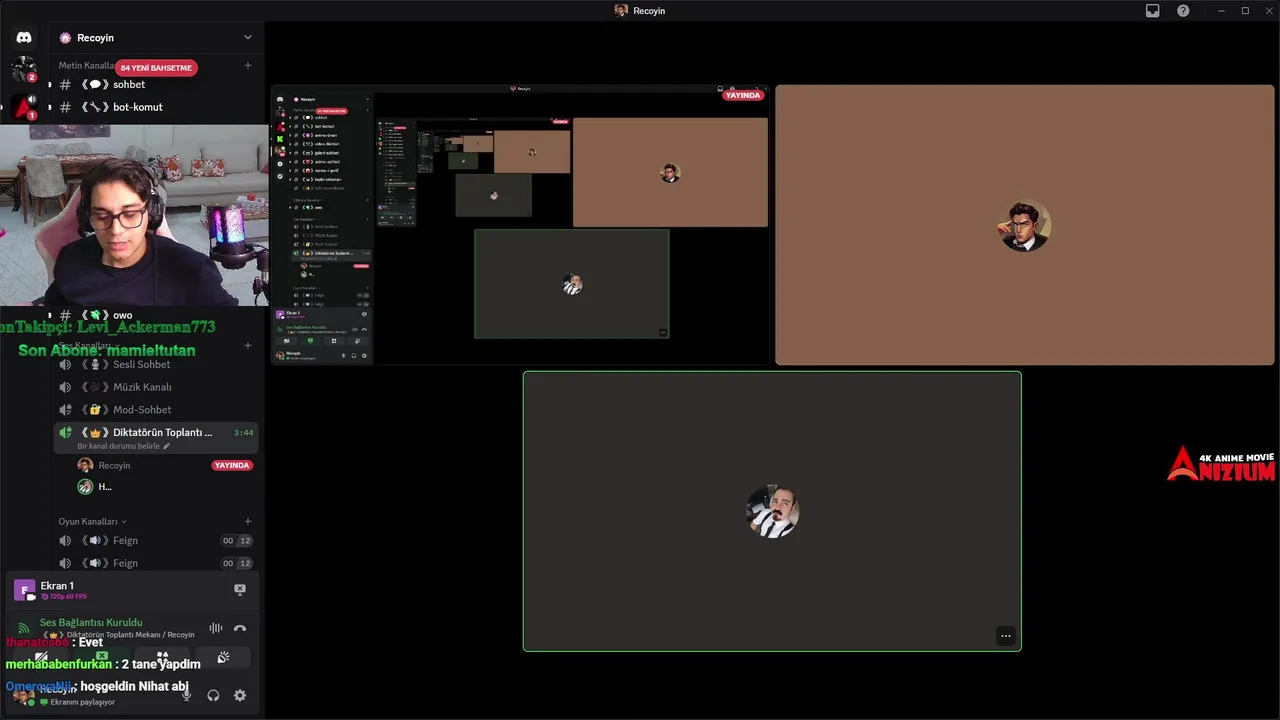The height and width of the screenshot is (720, 1280).
Task: Collapse the Oyun Kanalları category
Action: tap(92, 521)
